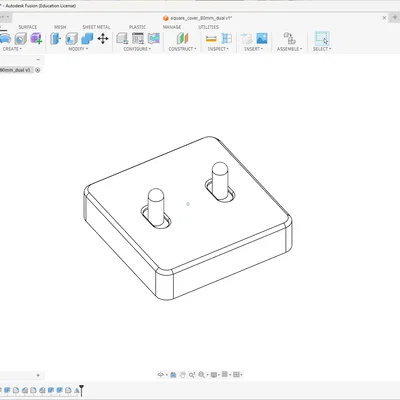Choose the Insert Canvas image icon
The image size is (400, 400).
point(262,39)
